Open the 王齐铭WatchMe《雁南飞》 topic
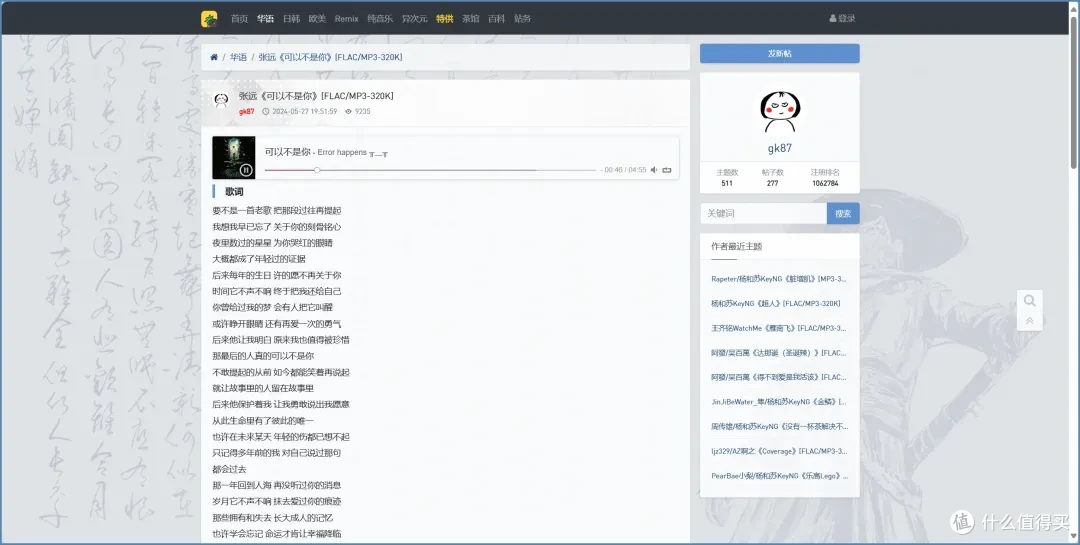 pos(779,329)
